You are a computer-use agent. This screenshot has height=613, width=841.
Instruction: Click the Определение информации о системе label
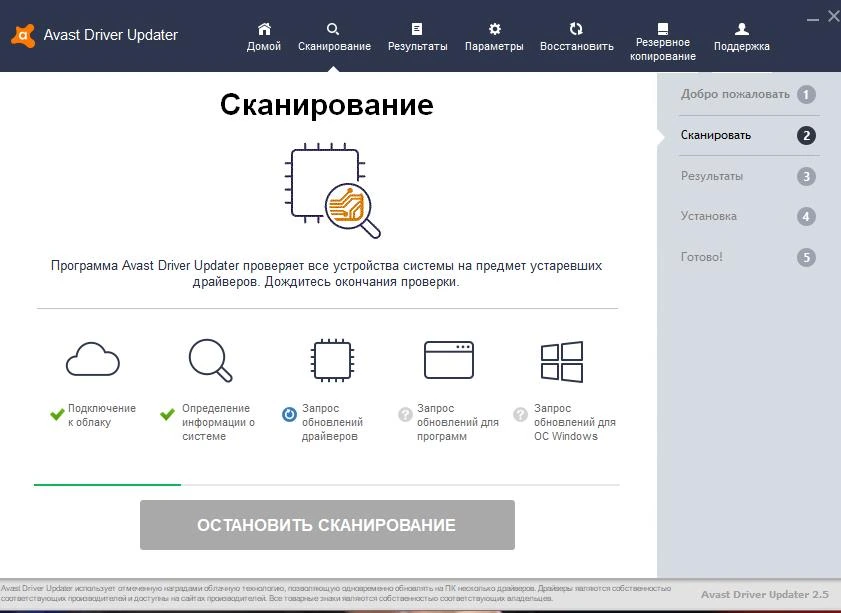pos(218,422)
